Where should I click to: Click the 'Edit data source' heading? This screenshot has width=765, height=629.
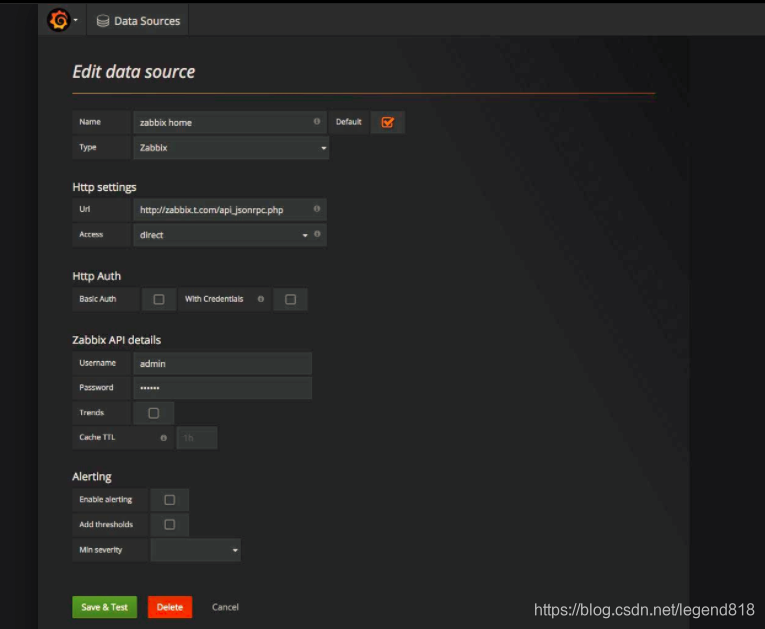(x=134, y=72)
